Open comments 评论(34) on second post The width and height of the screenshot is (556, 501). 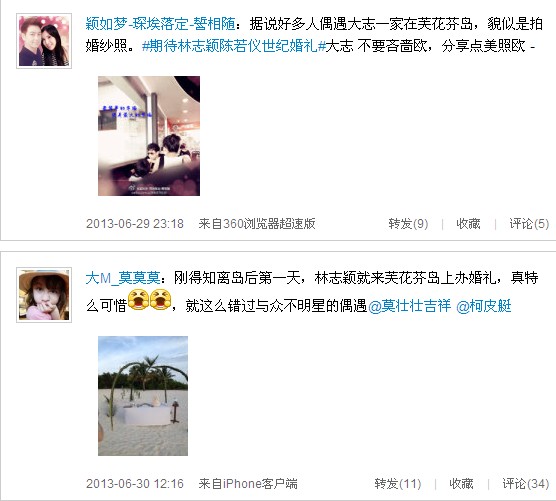tap(526, 484)
